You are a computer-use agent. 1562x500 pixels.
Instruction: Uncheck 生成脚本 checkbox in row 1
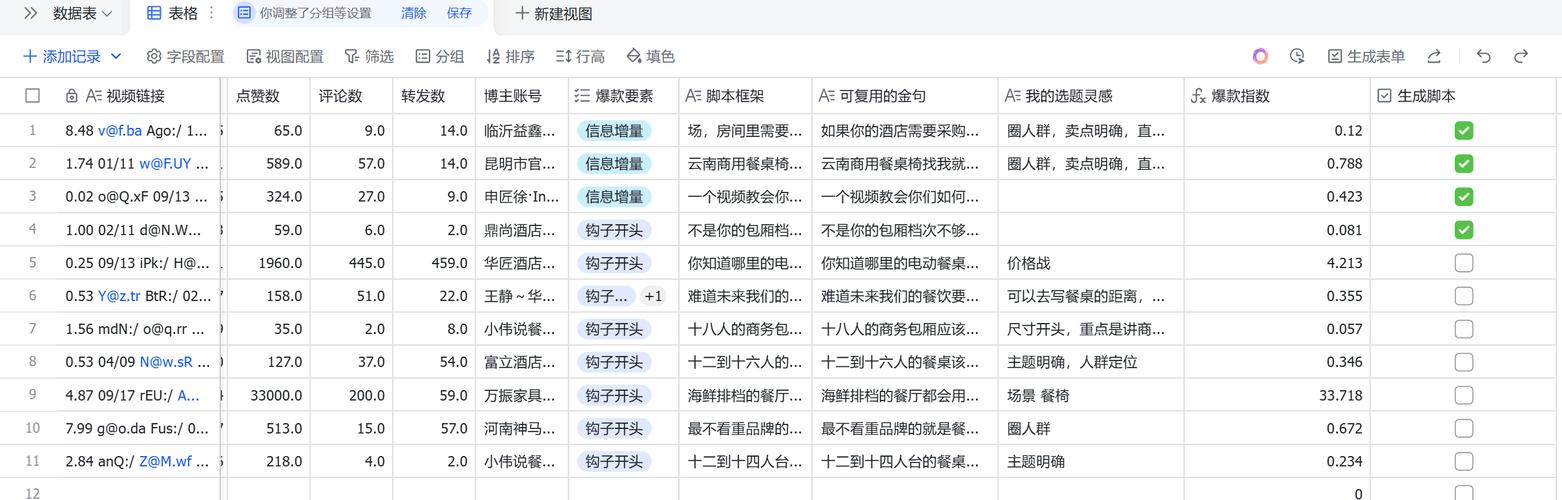1463,131
